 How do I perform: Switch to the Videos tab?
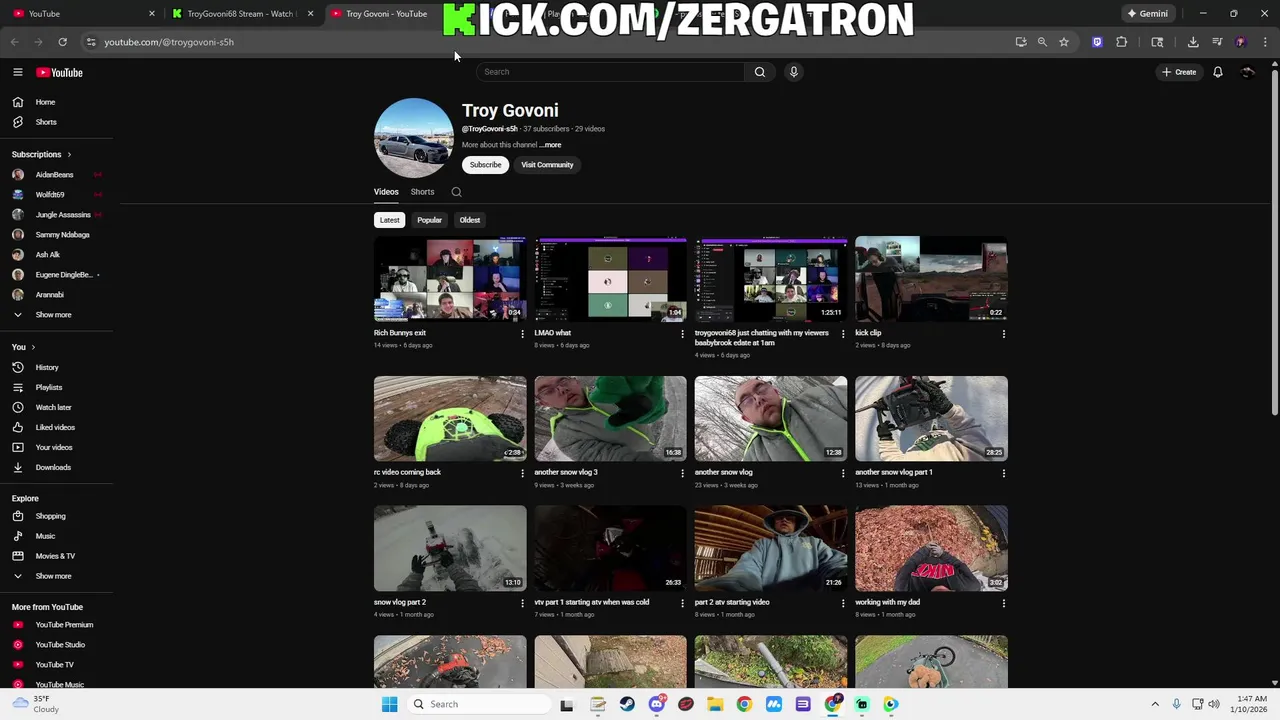click(x=386, y=192)
